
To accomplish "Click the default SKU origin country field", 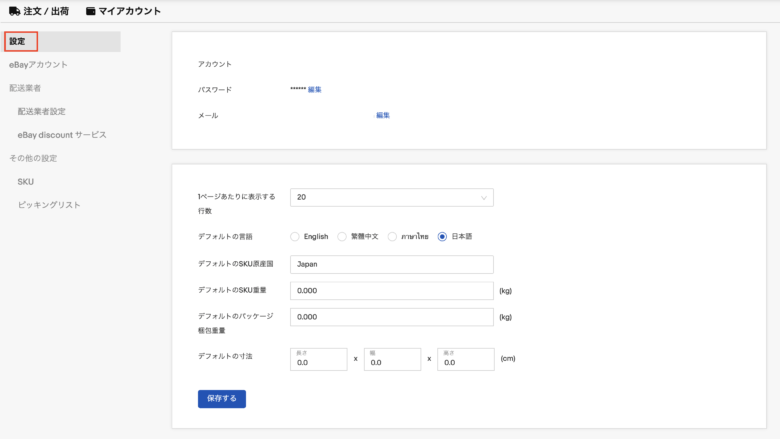I will (391, 264).
